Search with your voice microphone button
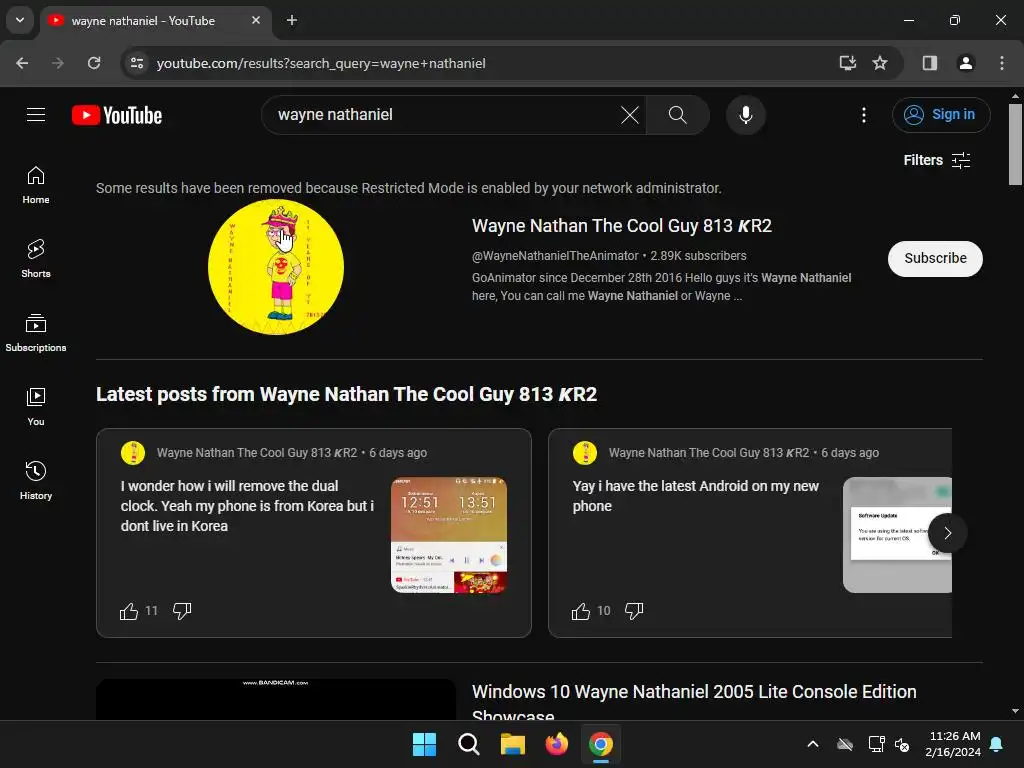This screenshot has height=768, width=1024. click(745, 116)
